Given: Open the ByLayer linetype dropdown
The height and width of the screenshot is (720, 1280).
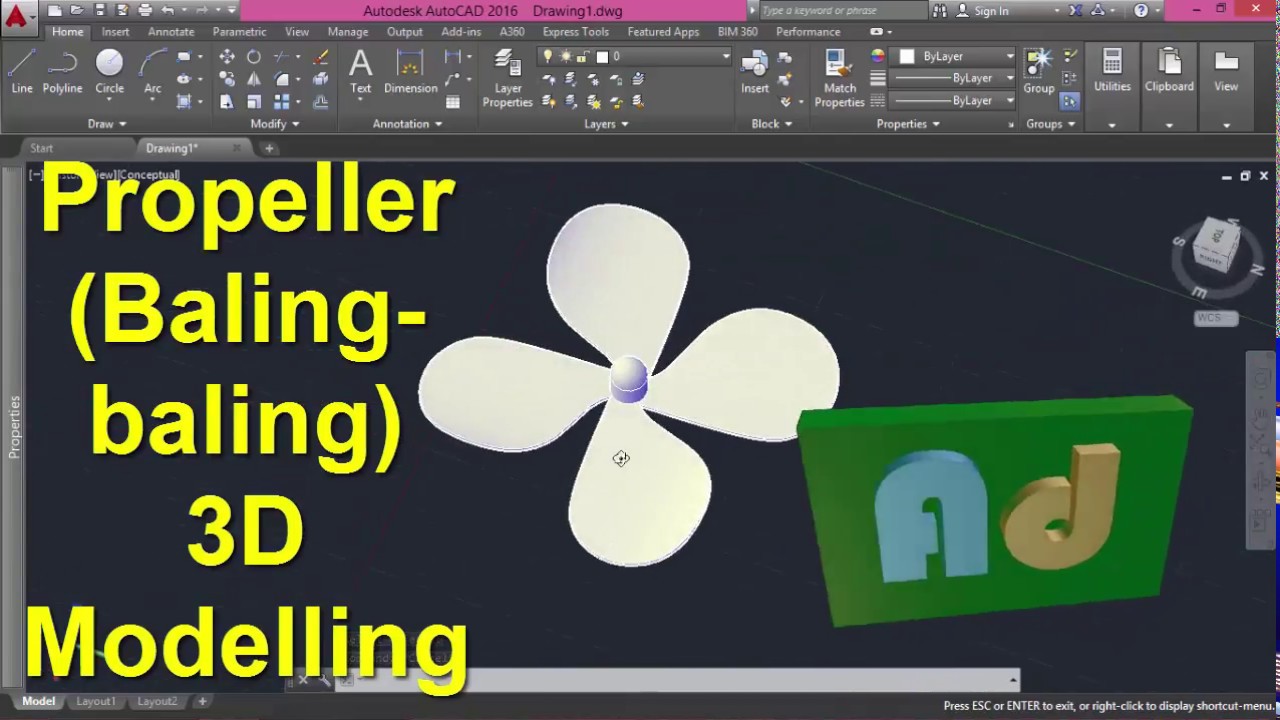Looking at the screenshot, I should pos(952,101).
